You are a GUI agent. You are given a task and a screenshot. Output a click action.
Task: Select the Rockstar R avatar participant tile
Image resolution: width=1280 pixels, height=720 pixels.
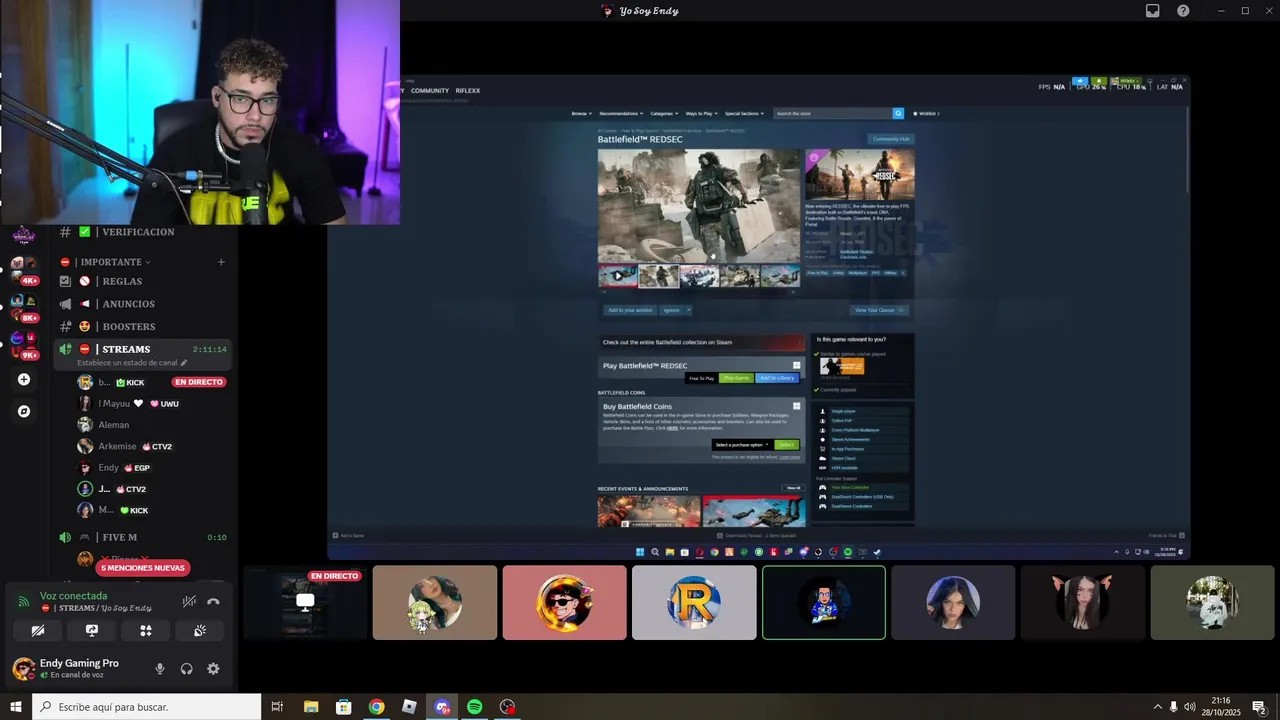click(694, 603)
